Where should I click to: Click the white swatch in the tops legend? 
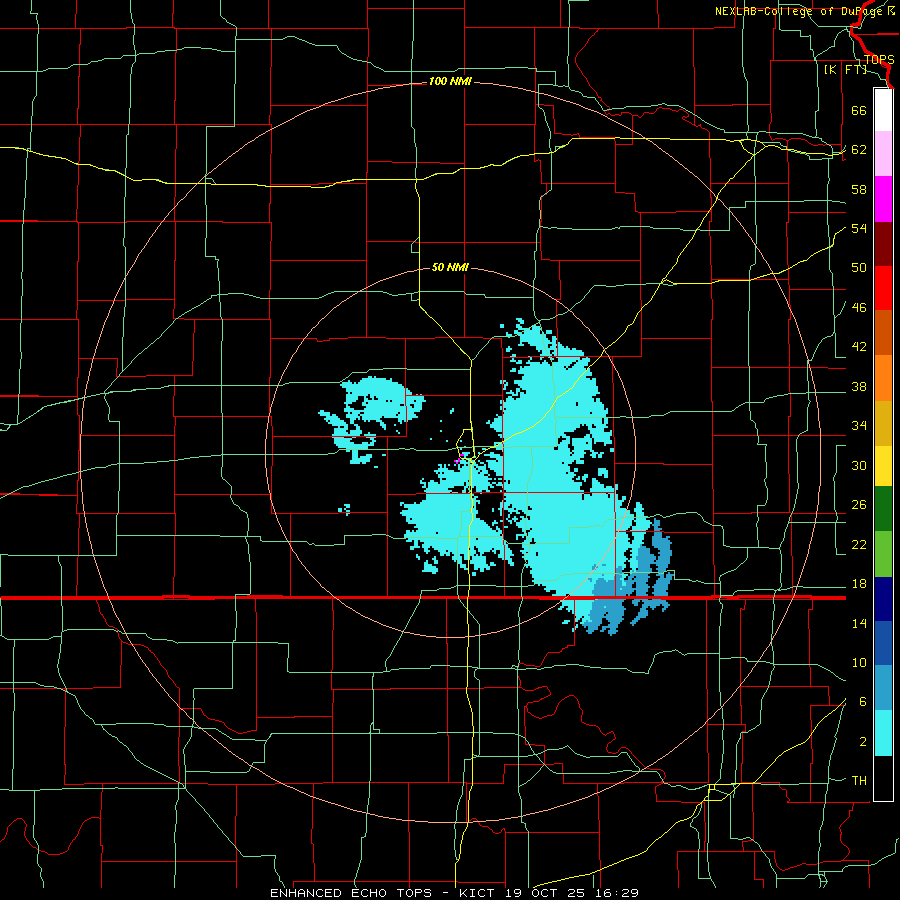pos(883,110)
